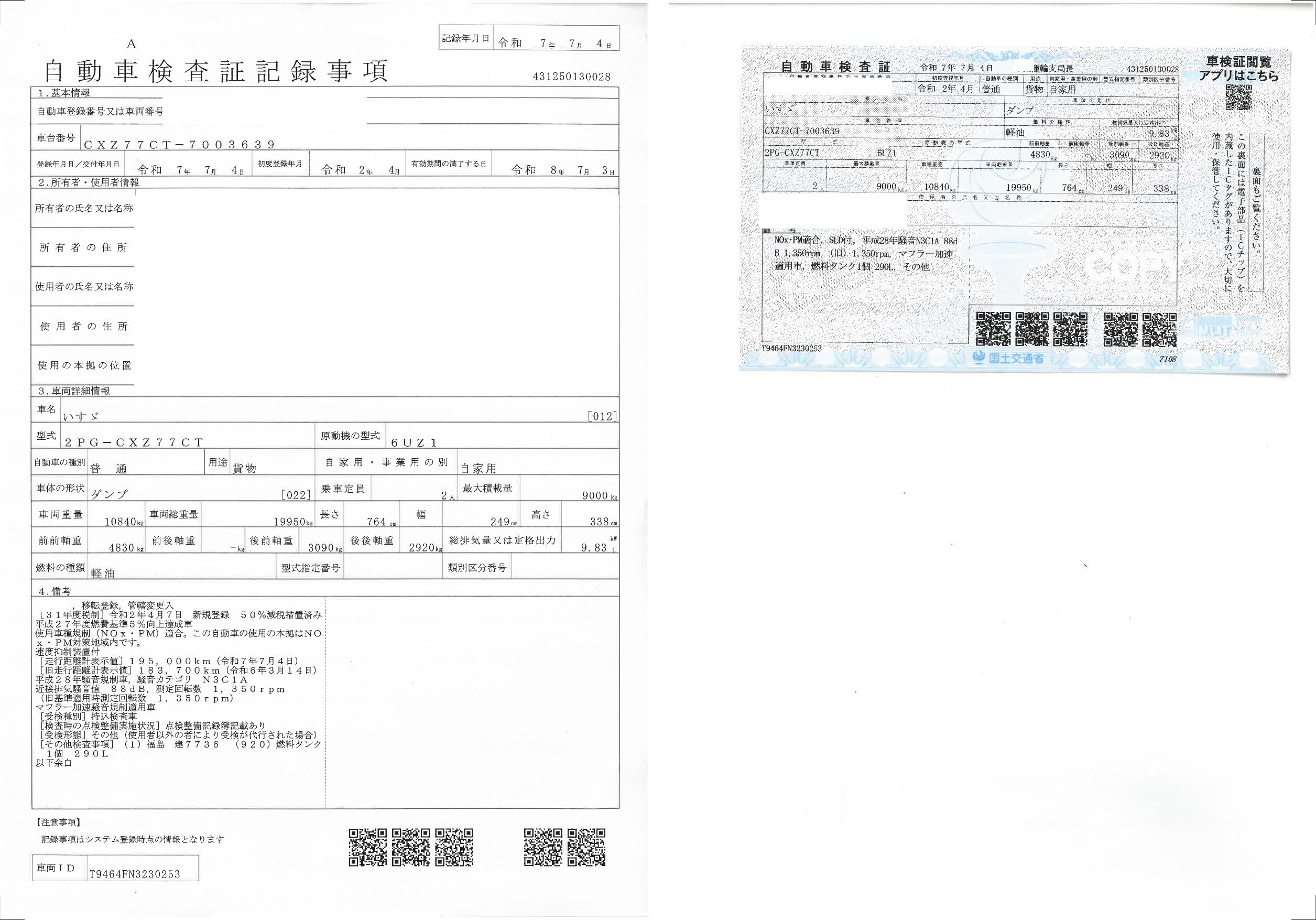Click the 燃料の種類 label on the record sheet

coord(61,568)
